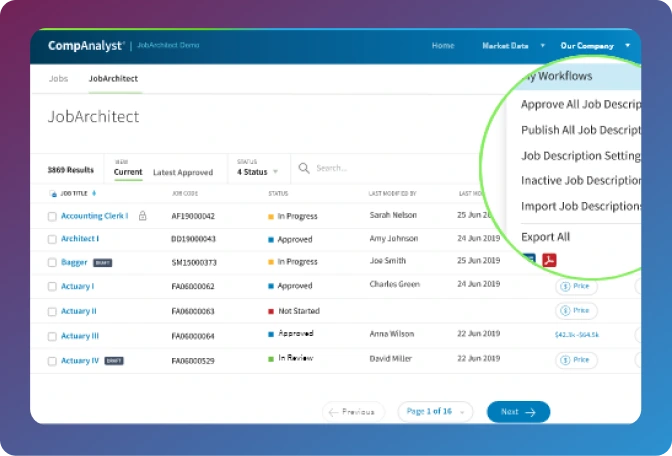The height and width of the screenshot is (456, 672).
Task: Click job code FA06000529
Action: click(193, 361)
